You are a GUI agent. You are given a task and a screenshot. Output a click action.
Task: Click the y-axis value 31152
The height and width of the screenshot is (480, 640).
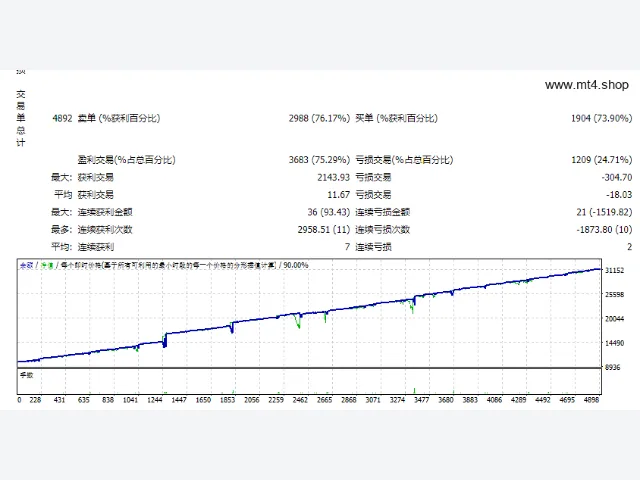[614, 270]
